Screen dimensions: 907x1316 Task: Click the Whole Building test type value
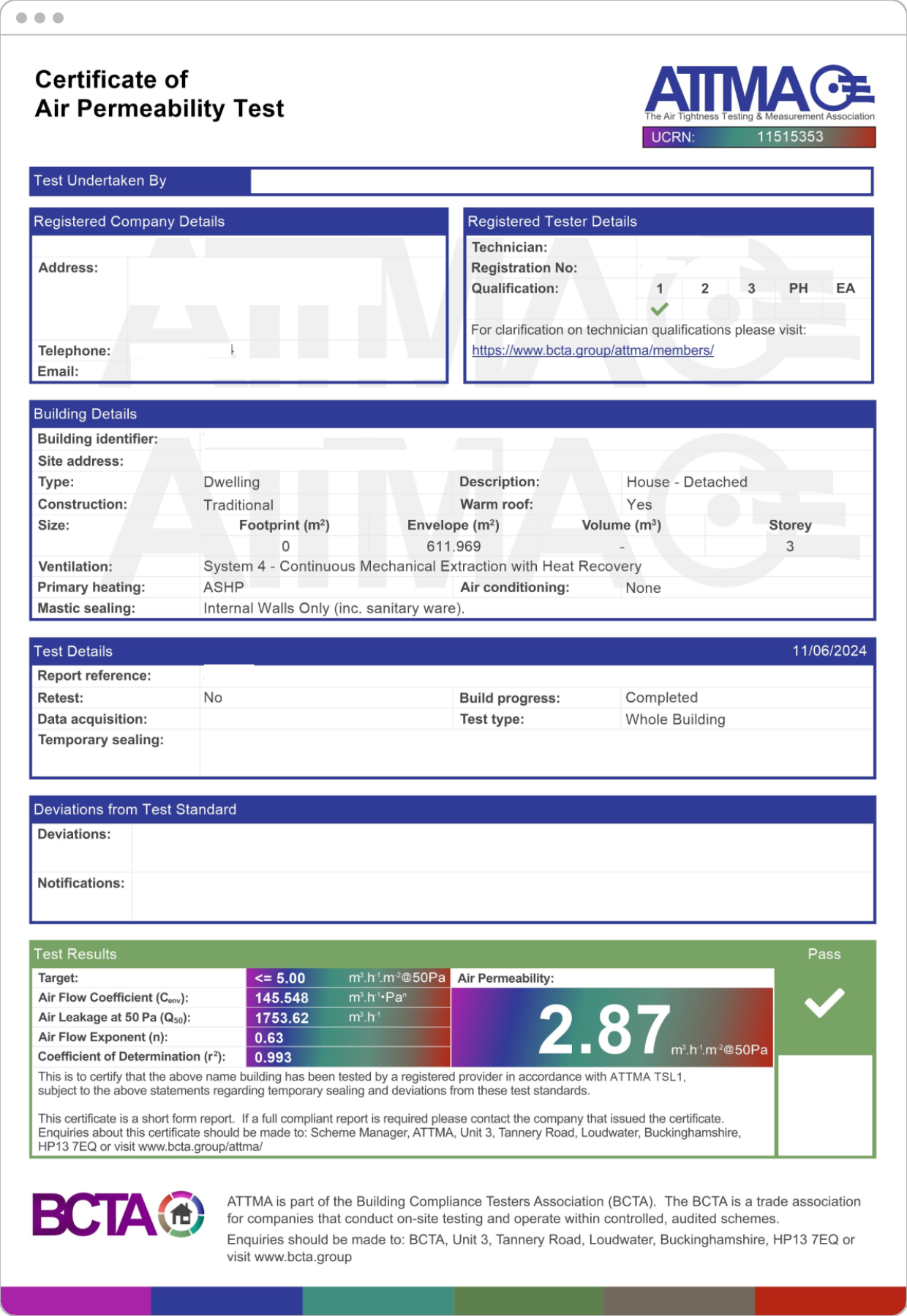point(675,719)
